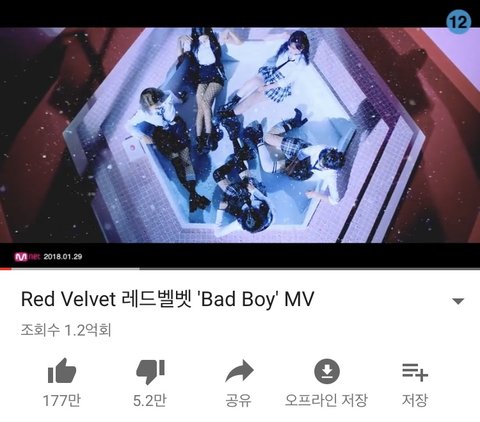Click the 오프라인 저장 label
Image resolution: width=480 pixels, height=422 pixels.
(x=326, y=400)
